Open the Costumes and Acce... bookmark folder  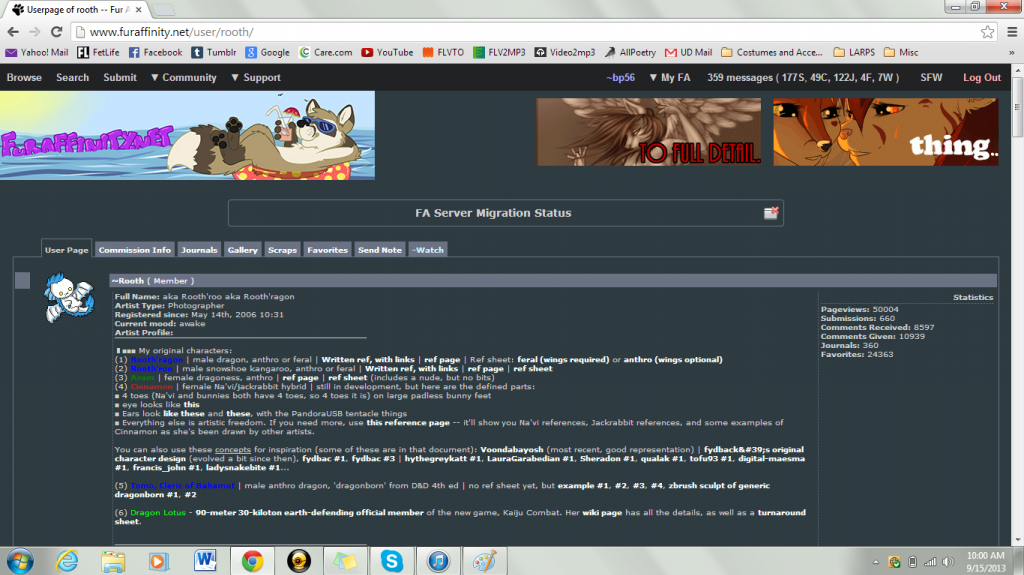coord(772,52)
